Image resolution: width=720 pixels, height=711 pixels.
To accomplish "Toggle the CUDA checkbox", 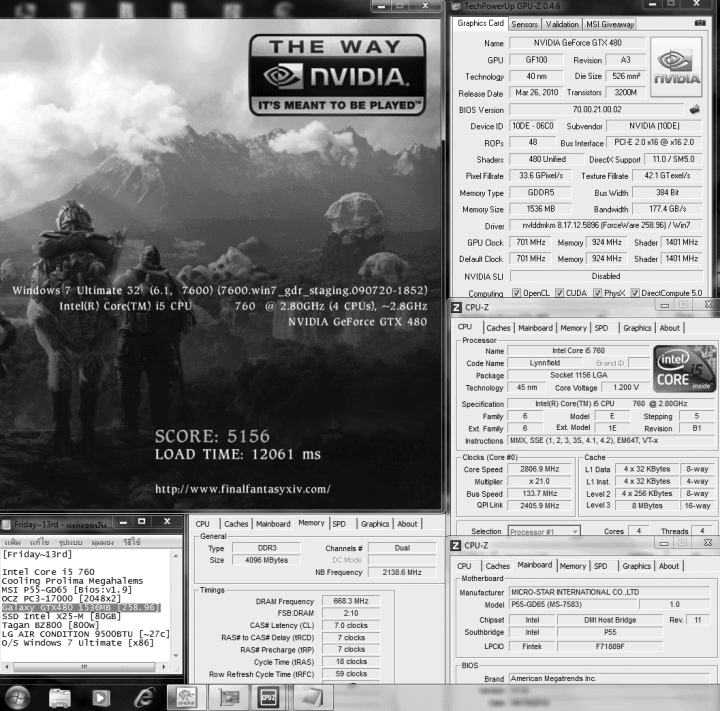I will tap(559, 293).
